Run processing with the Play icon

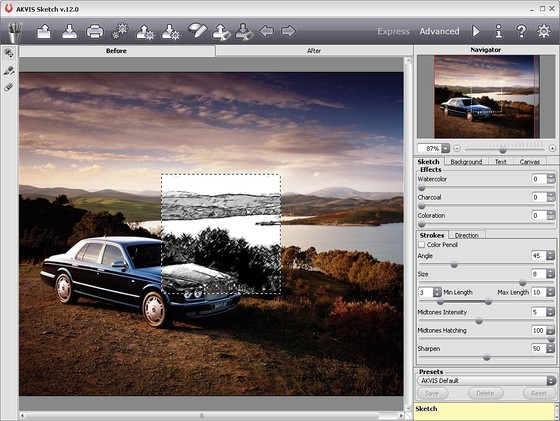(x=476, y=31)
